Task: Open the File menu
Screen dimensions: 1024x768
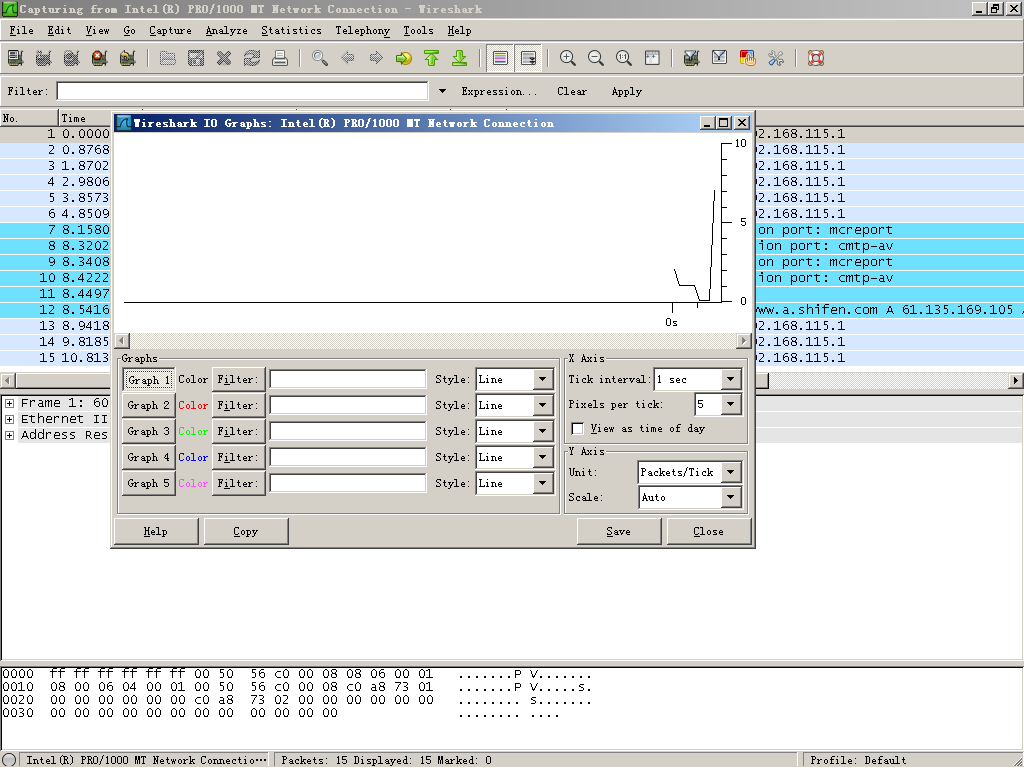Action: 21,30
